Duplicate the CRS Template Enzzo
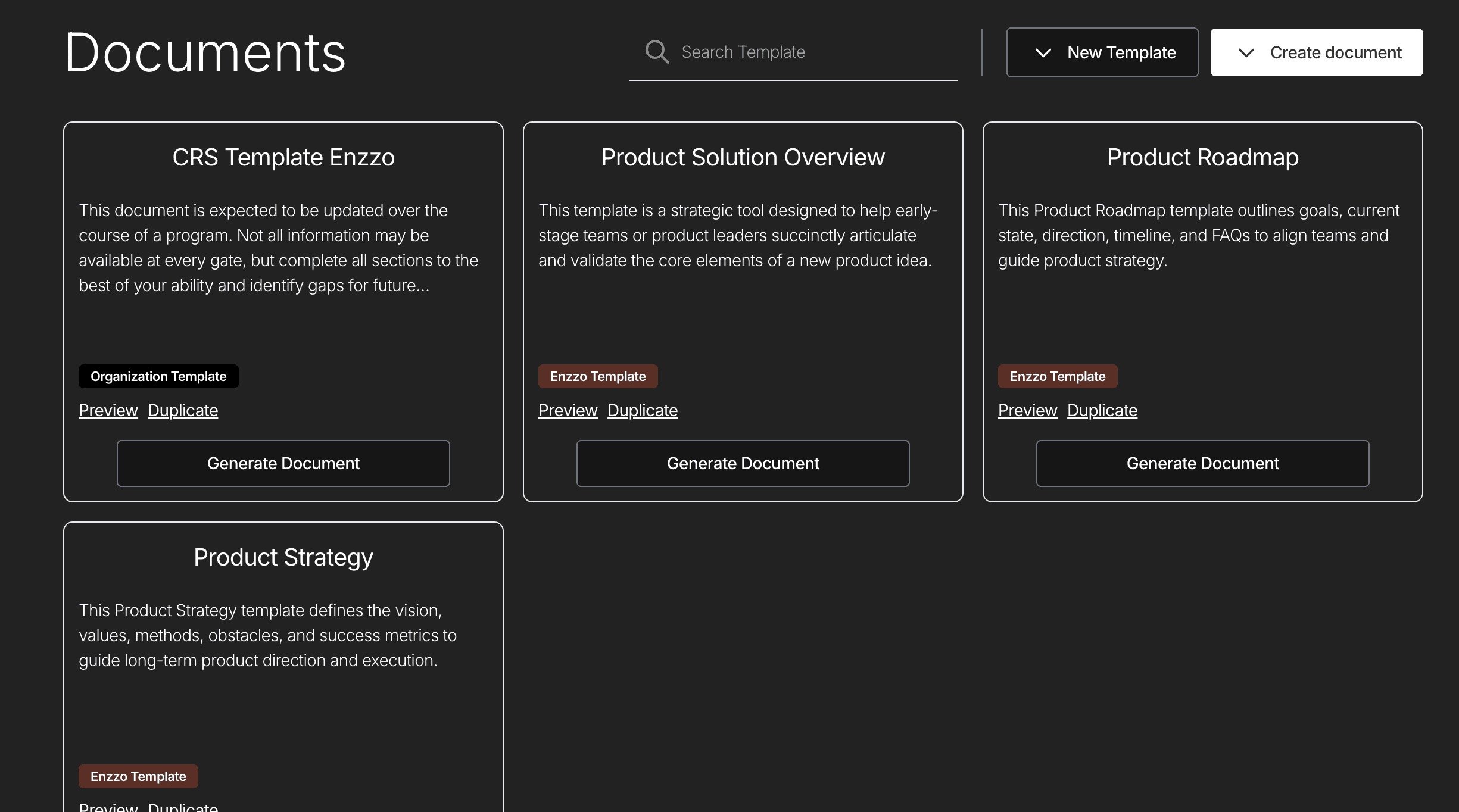 (x=182, y=410)
